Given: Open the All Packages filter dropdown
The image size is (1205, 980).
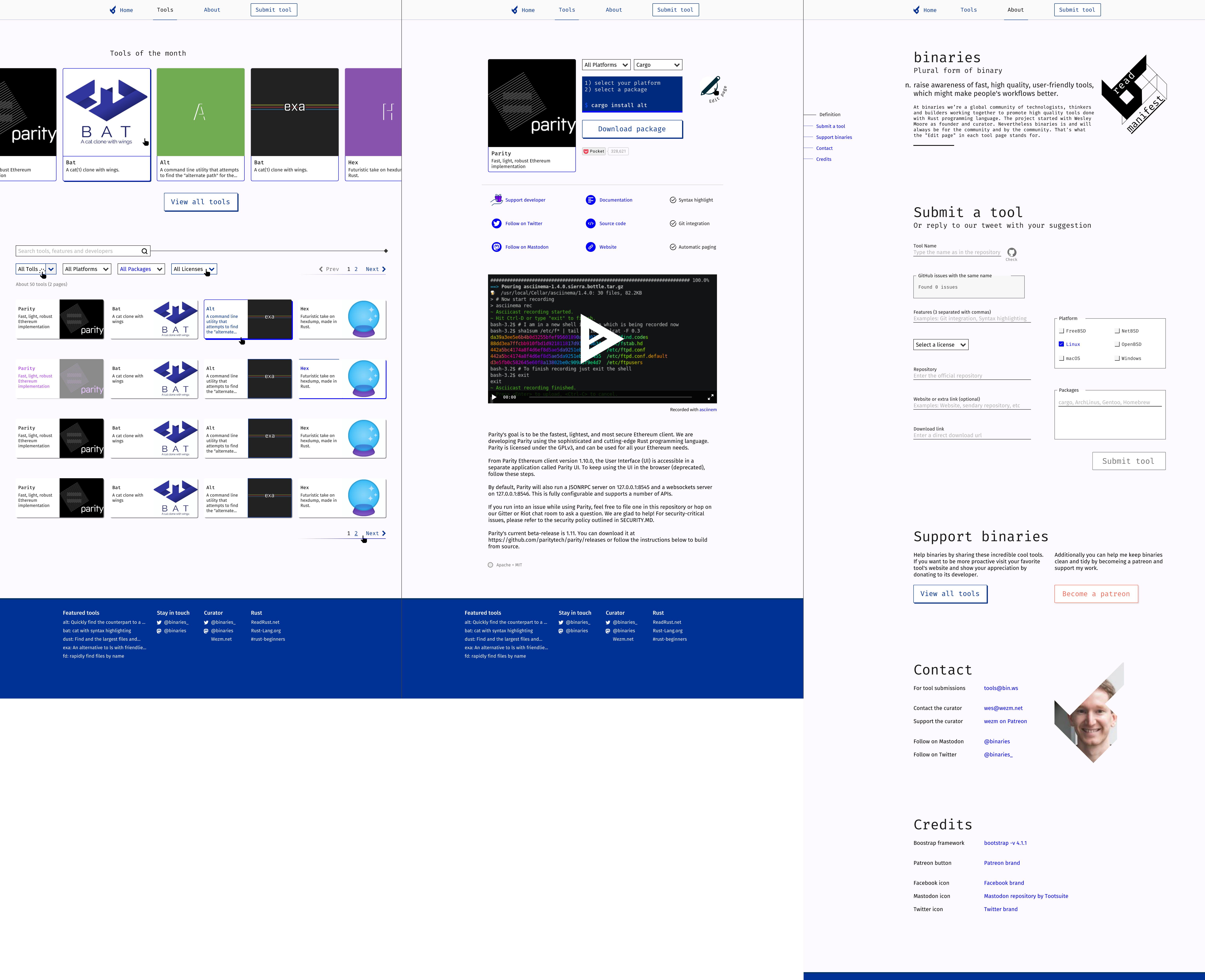Looking at the screenshot, I should click(x=141, y=269).
